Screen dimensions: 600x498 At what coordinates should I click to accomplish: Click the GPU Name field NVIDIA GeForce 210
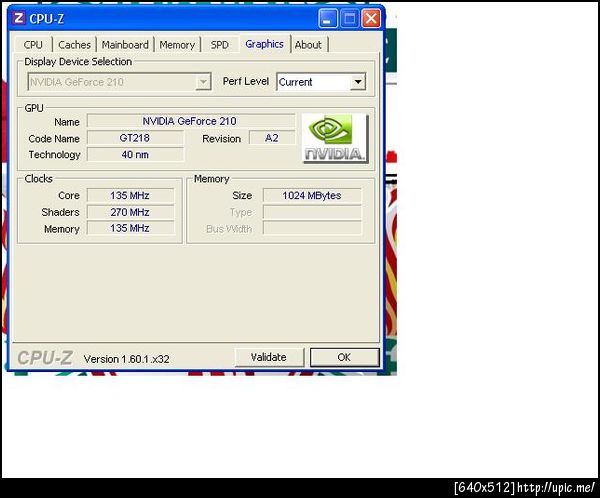(191, 121)
